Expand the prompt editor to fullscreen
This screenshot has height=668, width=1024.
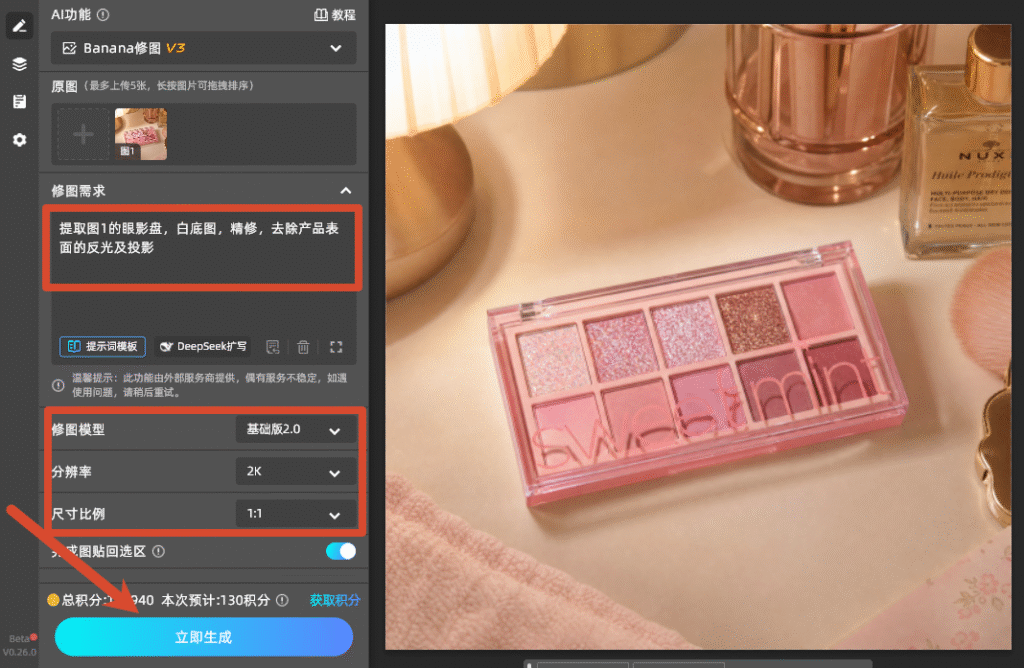336,347
